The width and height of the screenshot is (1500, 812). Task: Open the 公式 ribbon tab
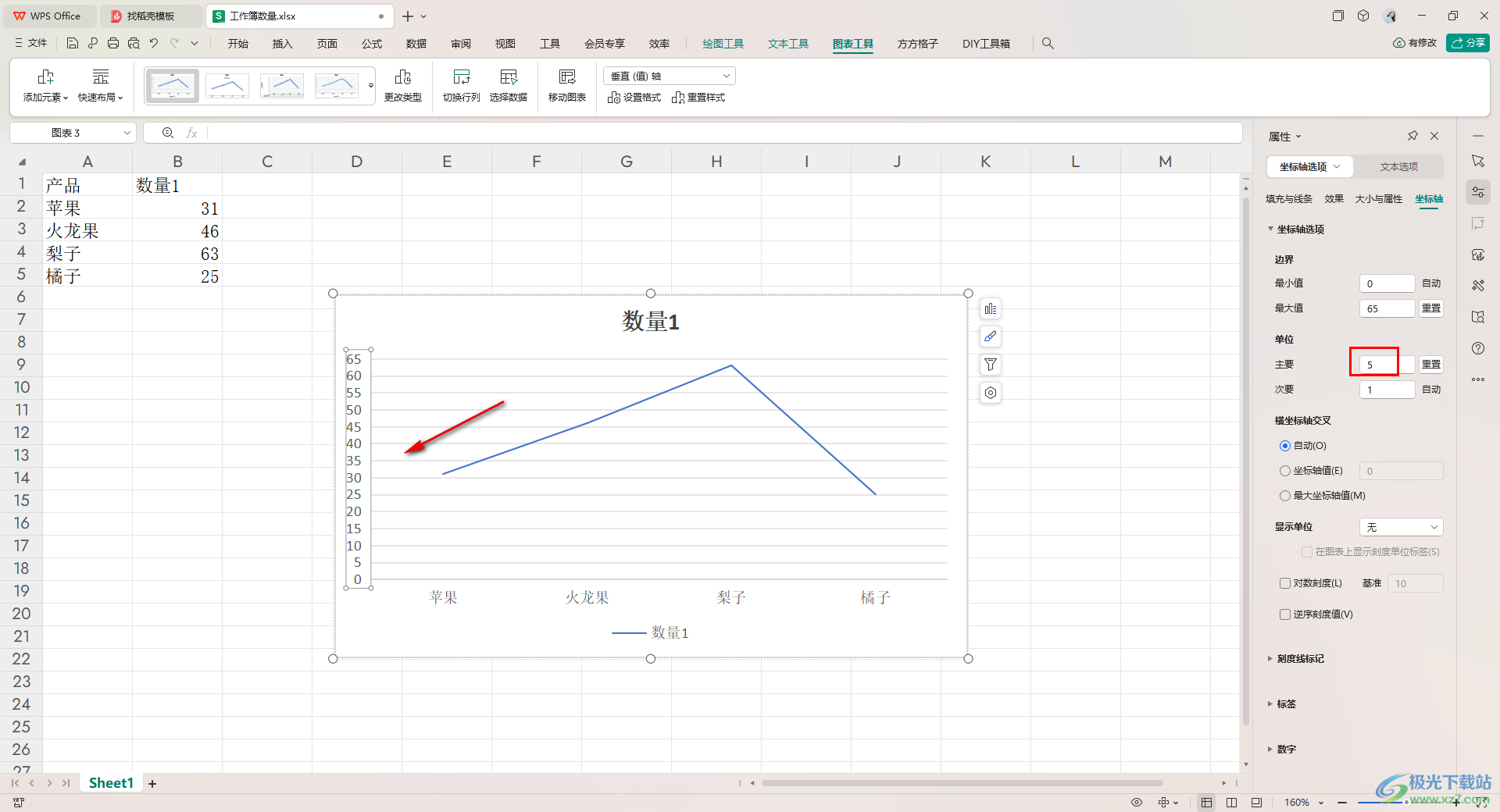(x=372, y=44)
